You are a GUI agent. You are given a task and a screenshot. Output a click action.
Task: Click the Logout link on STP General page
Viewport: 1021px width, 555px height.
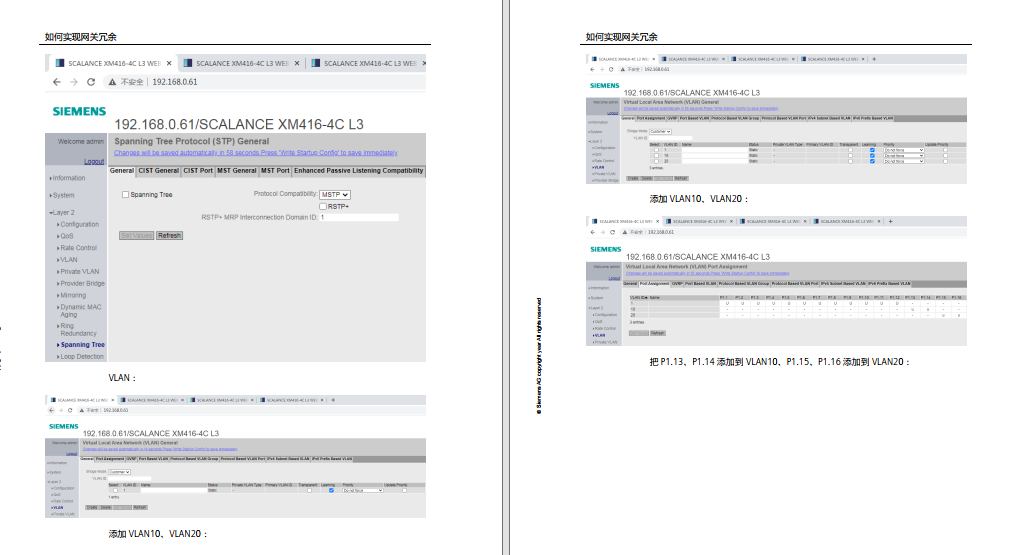coord(94,162)
